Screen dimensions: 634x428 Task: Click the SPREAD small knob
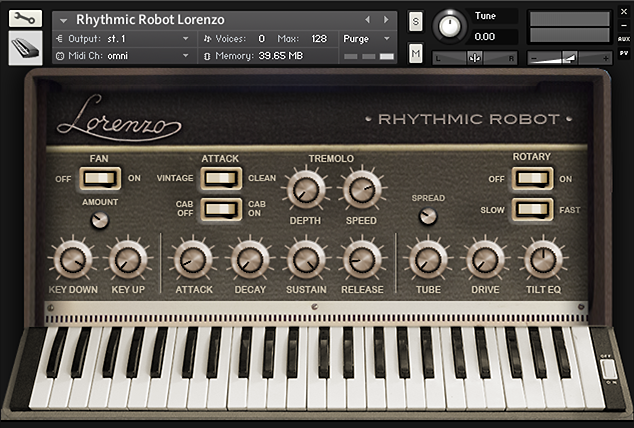pos(428,216)
